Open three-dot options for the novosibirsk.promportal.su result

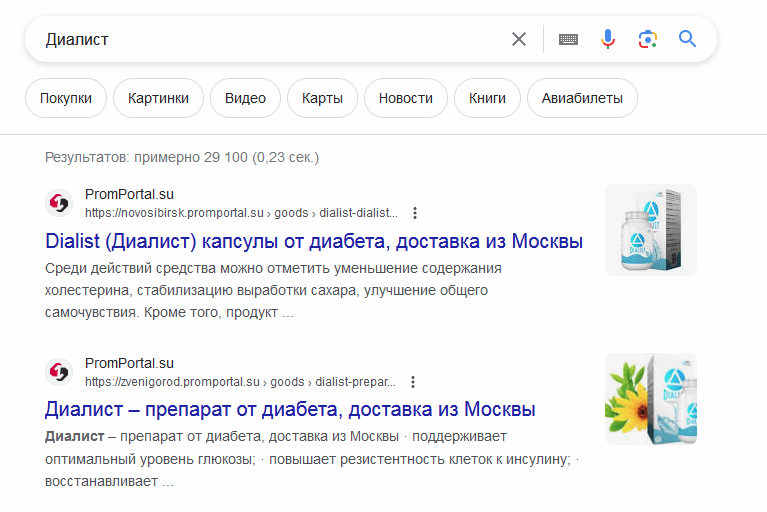pyautogui.click(x=415, y=213)
